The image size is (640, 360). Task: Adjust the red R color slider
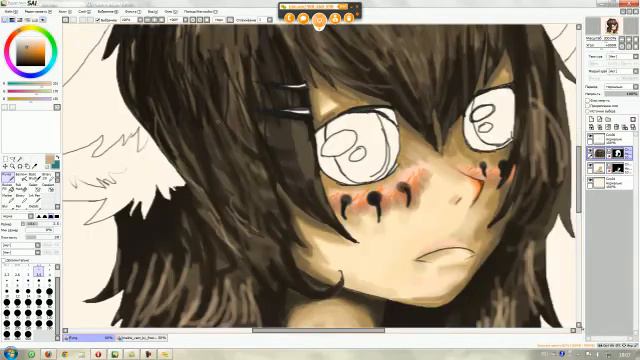pos(29,84)
